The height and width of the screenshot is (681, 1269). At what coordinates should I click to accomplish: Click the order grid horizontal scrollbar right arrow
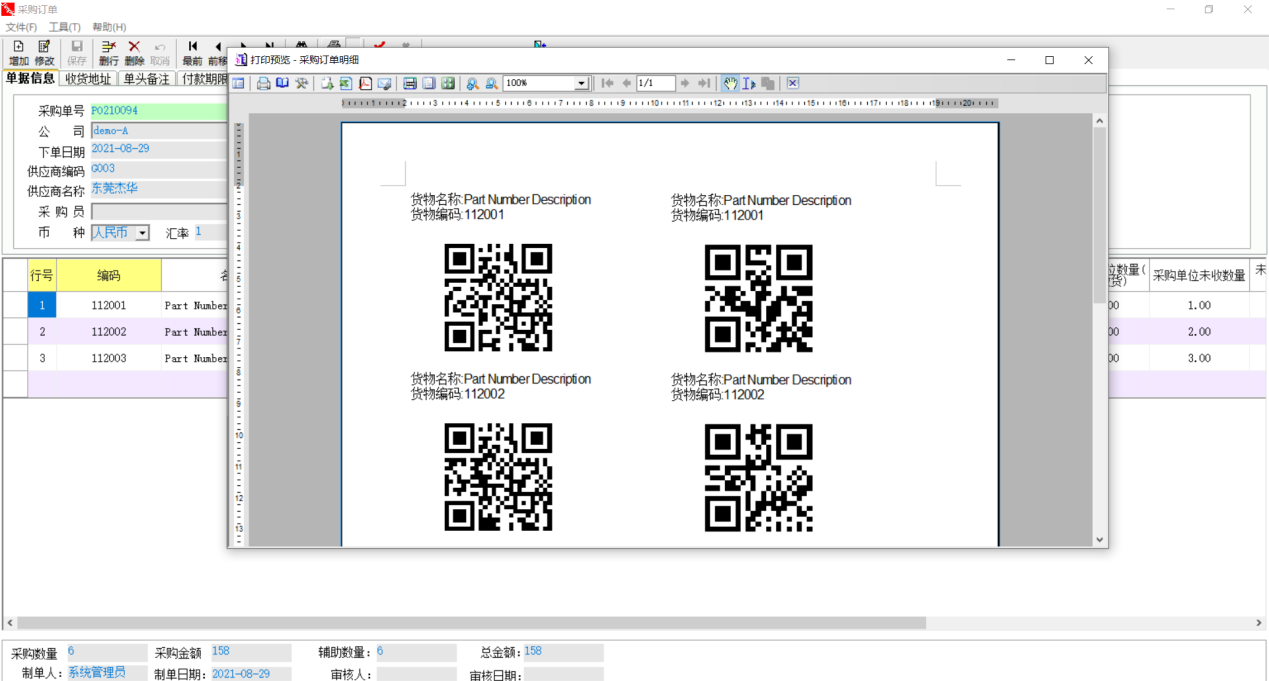tap(1259, 623)
